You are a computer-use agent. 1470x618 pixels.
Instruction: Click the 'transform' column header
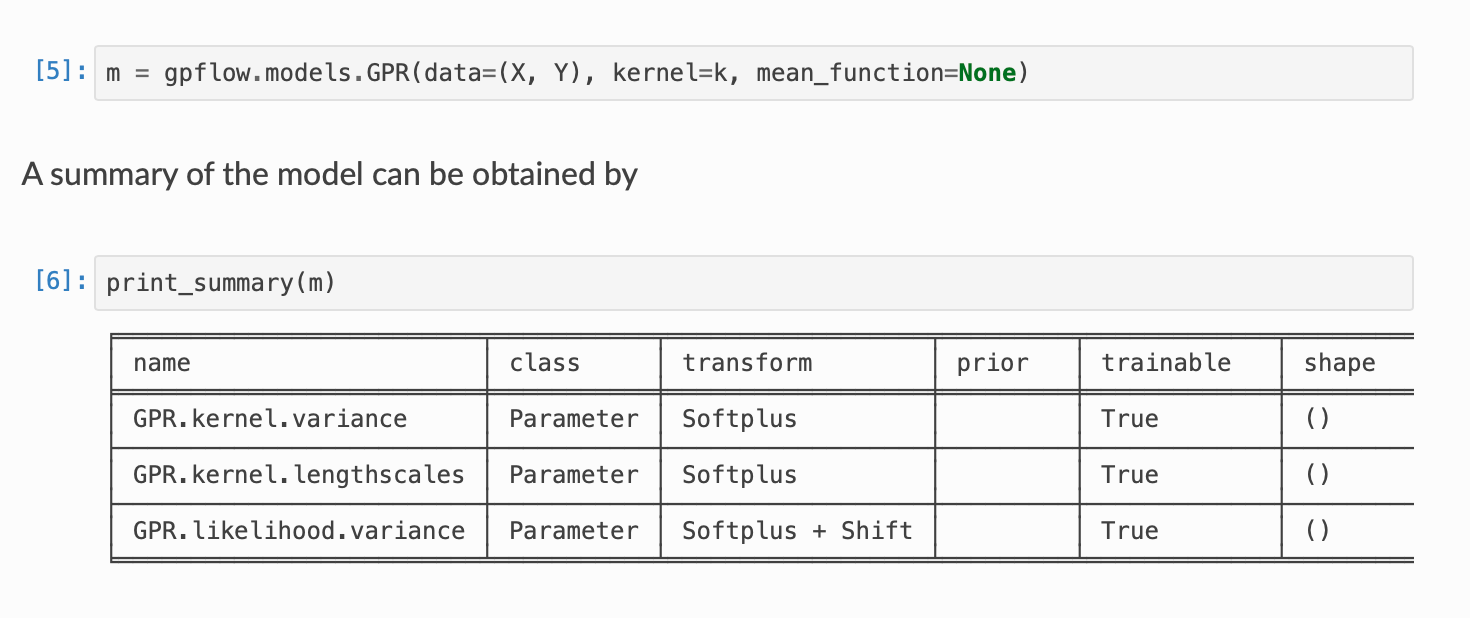(746, 363)
